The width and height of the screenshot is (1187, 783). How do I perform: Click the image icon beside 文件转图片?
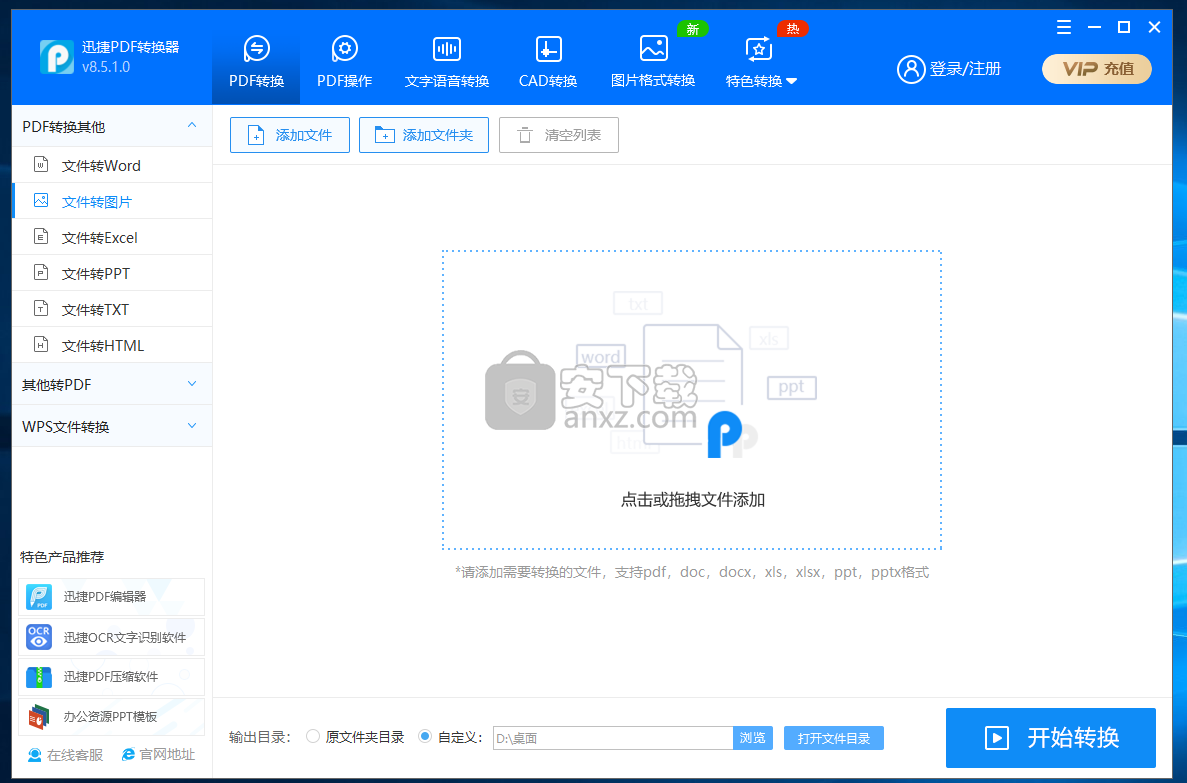point(42,200)
